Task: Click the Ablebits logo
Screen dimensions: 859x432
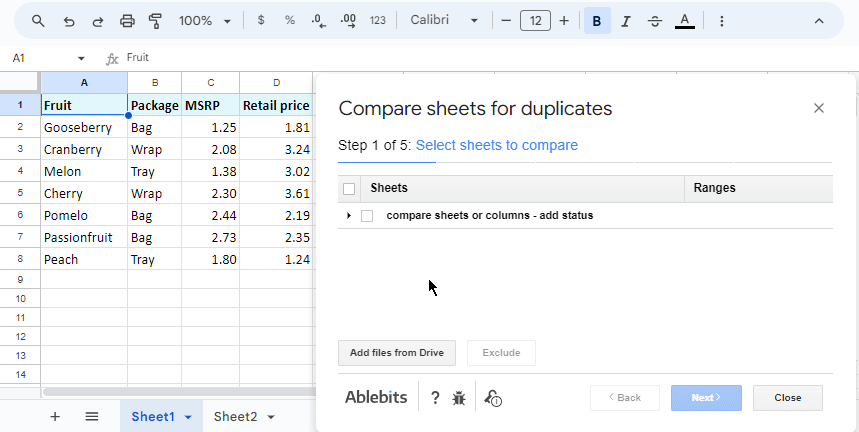Action: tap(376, 398)
